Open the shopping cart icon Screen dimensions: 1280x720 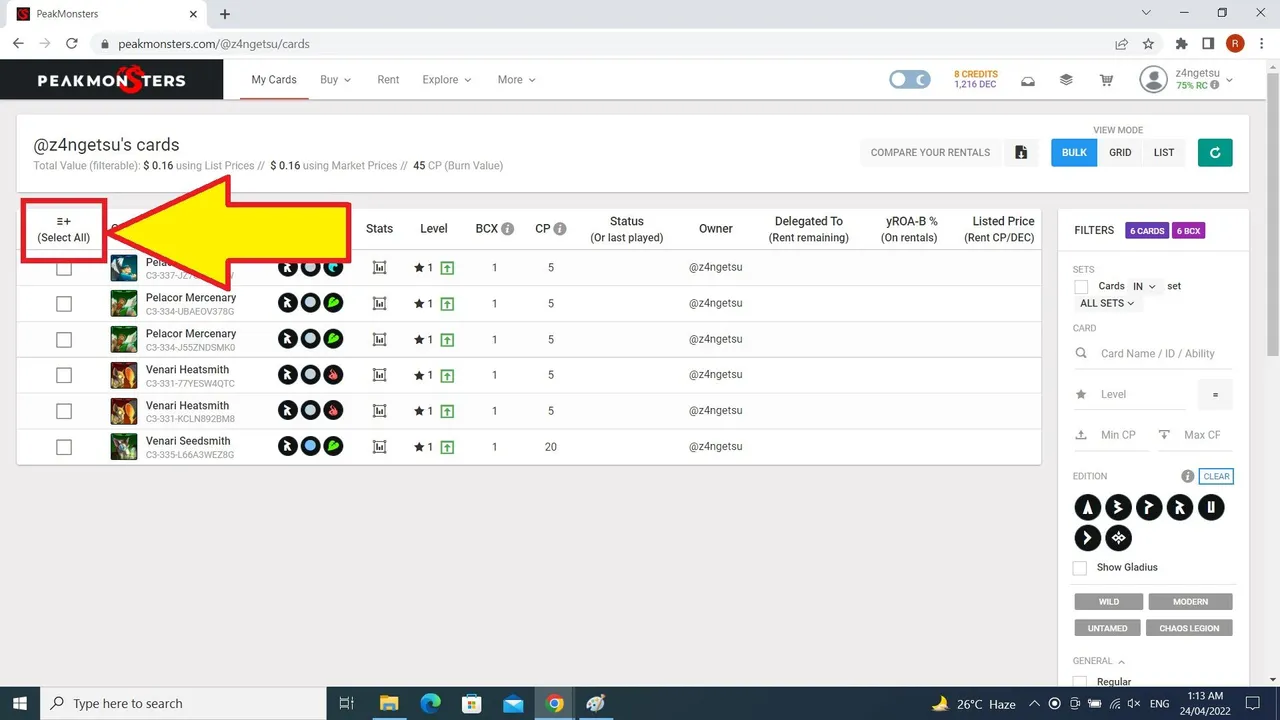pos(1106,80)
